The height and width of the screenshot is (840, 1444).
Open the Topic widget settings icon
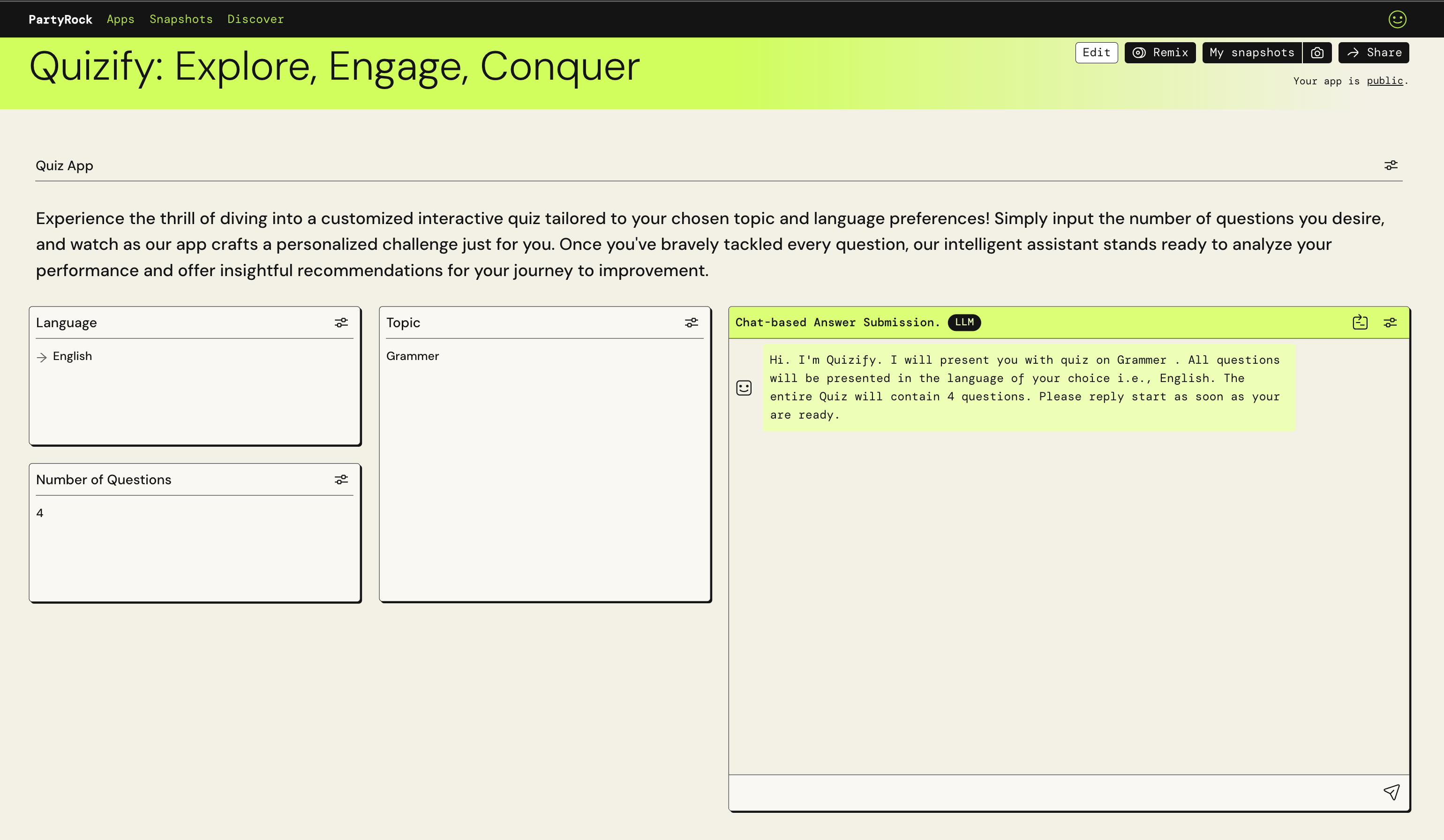click(x=691, y=322)
